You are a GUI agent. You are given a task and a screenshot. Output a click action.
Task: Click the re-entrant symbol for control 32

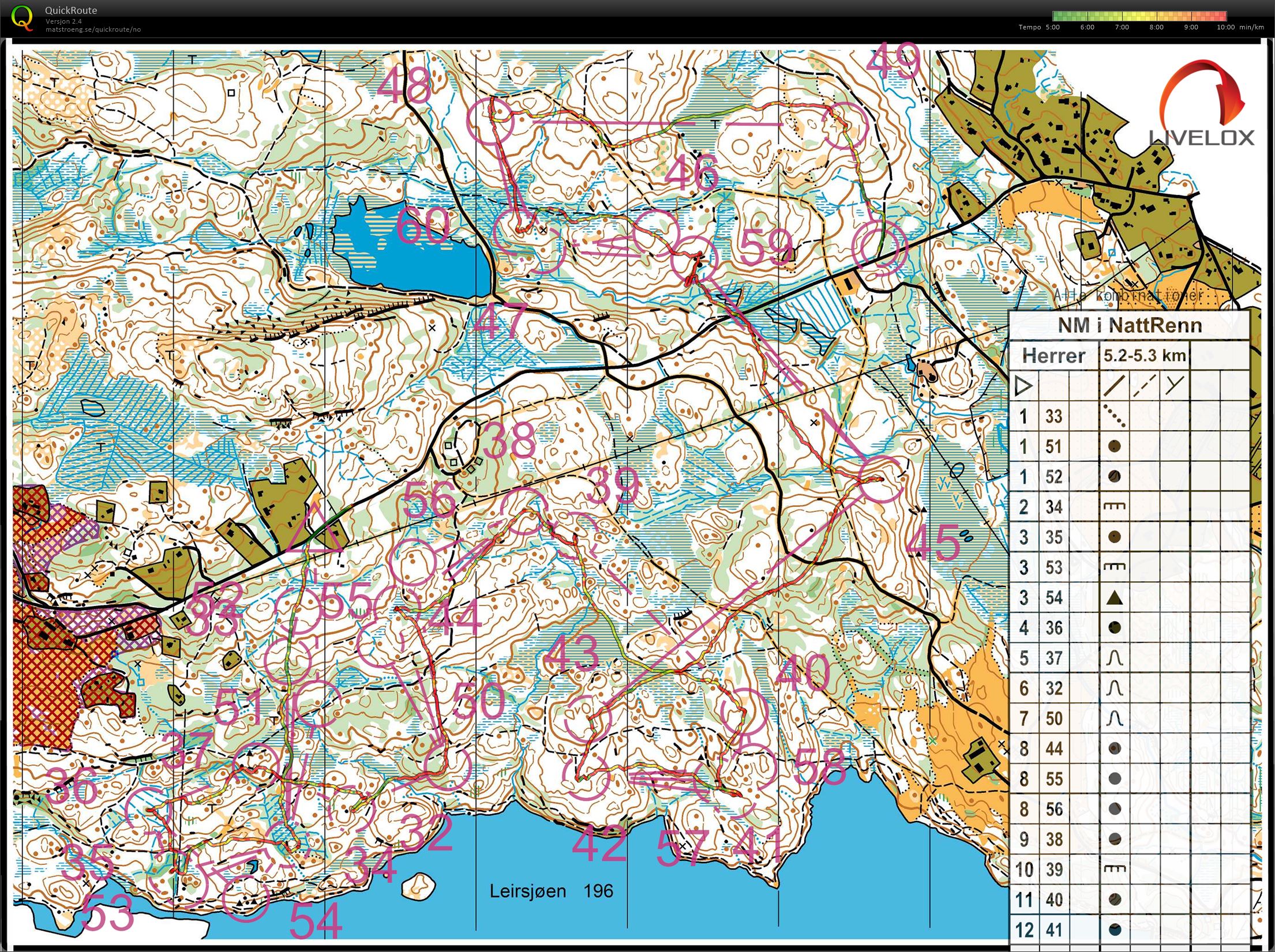1115,688
